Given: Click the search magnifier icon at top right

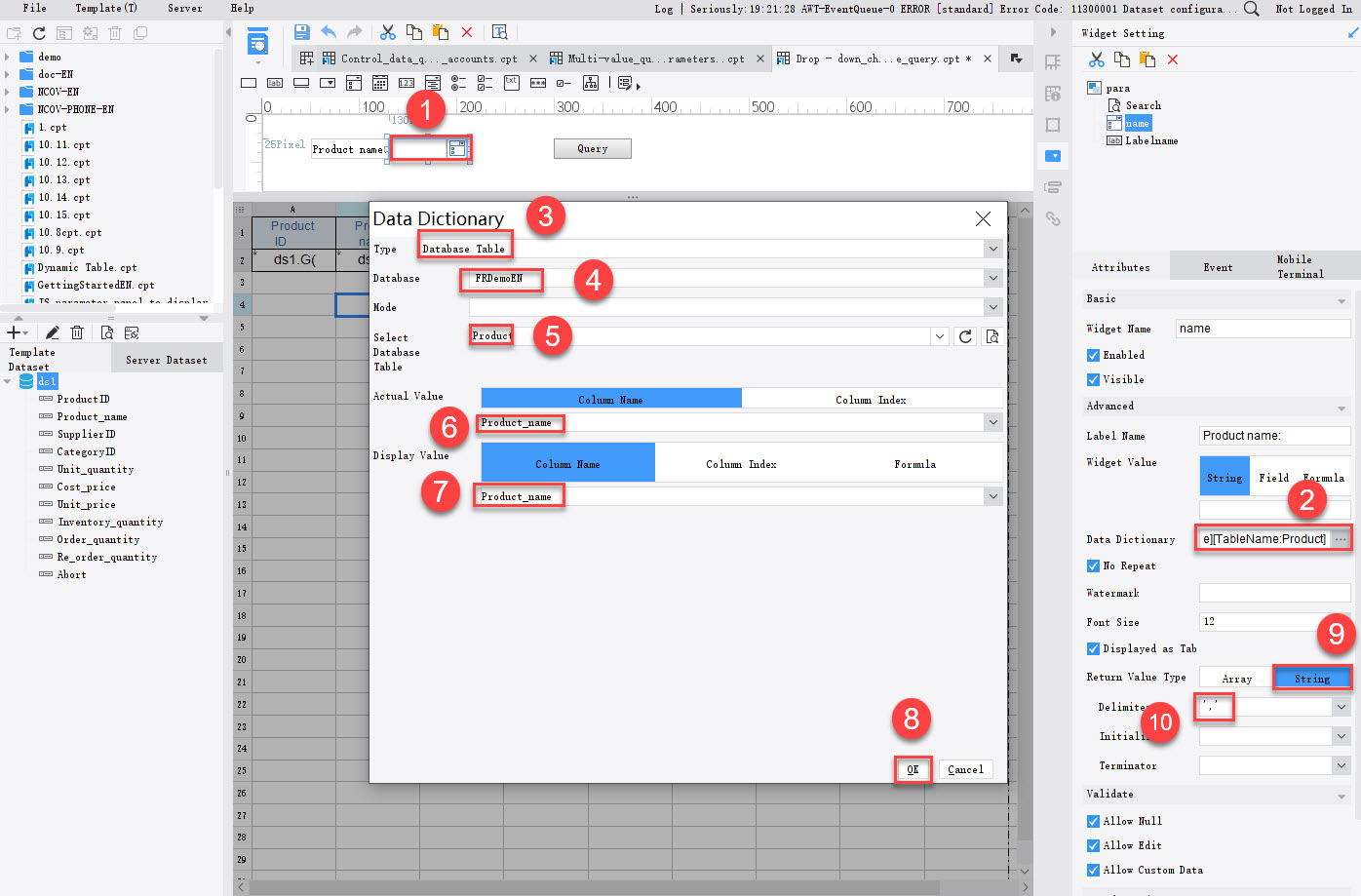Looking at the screenshot, I should 1252,9.
